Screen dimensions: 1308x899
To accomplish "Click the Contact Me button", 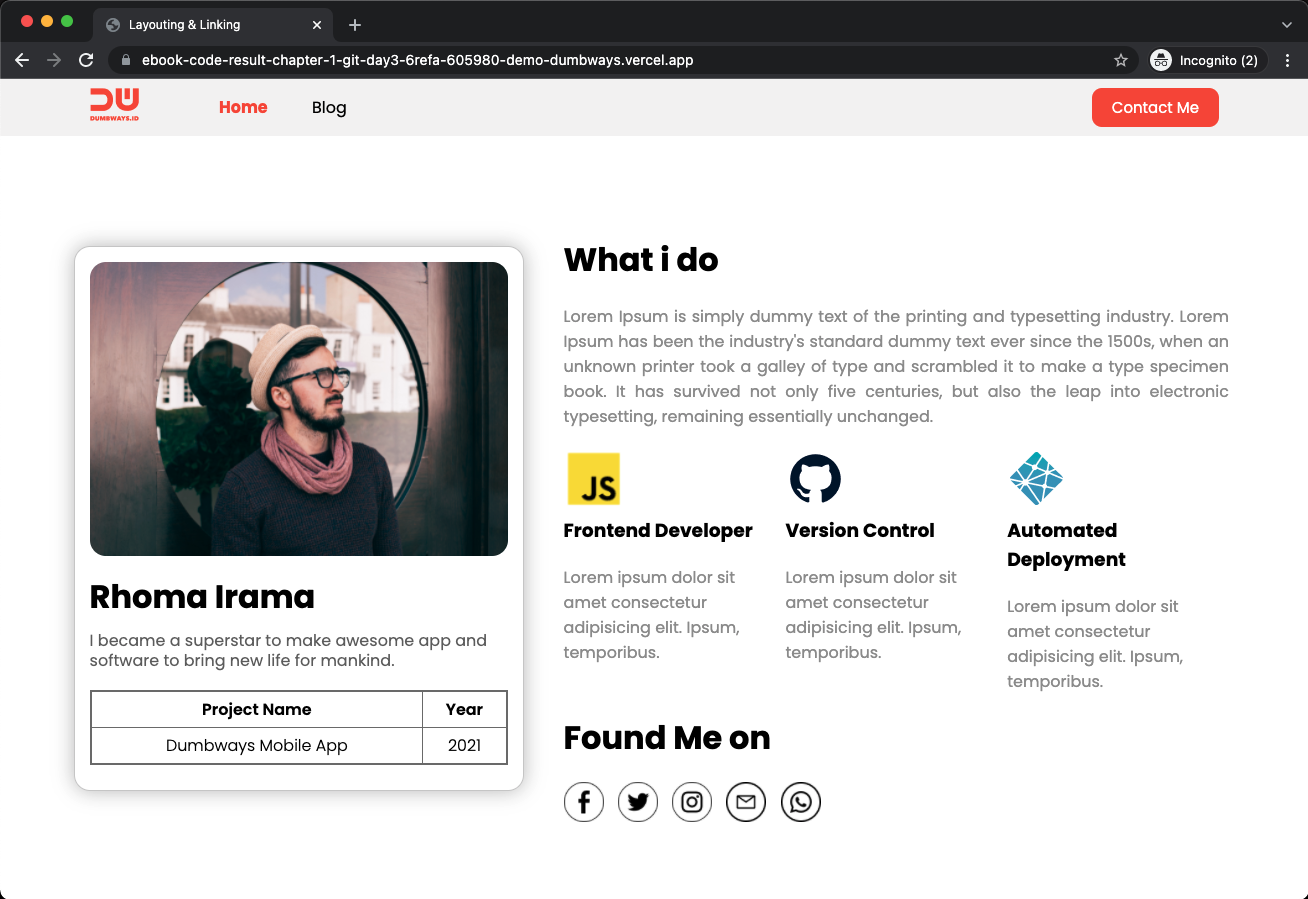I will [x=1155, y=107].
